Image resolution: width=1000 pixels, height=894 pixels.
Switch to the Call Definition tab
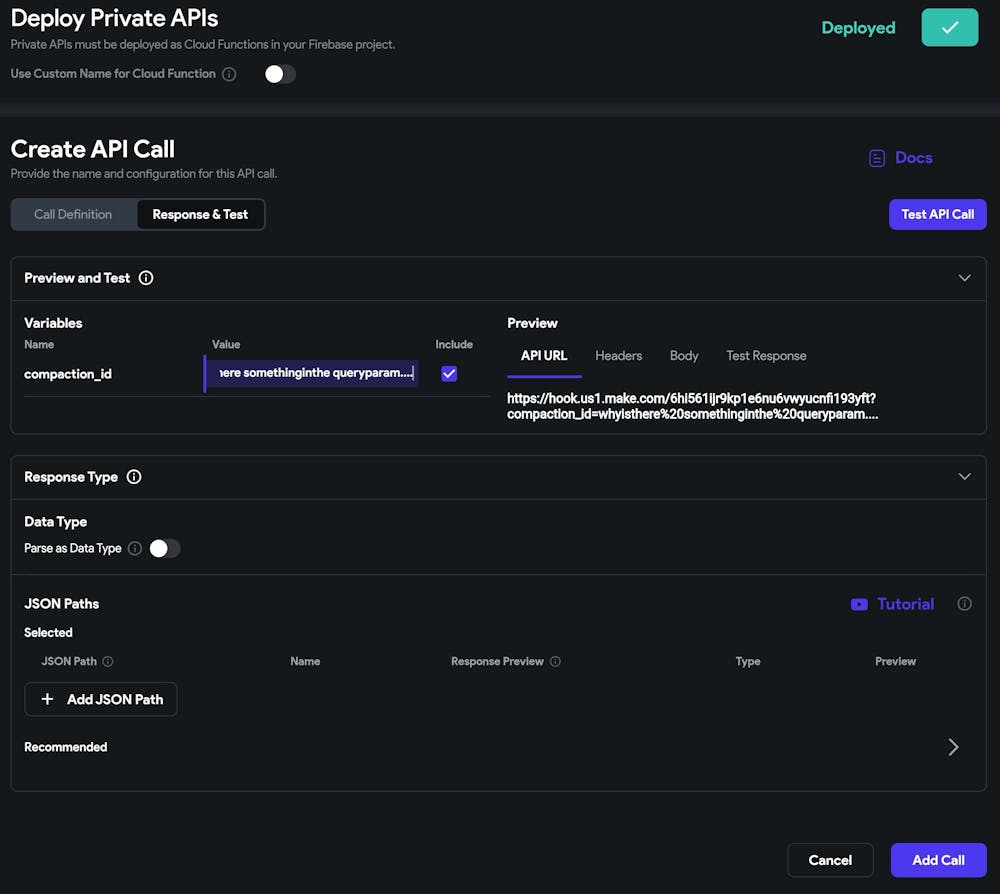click(x=73, y=214)
